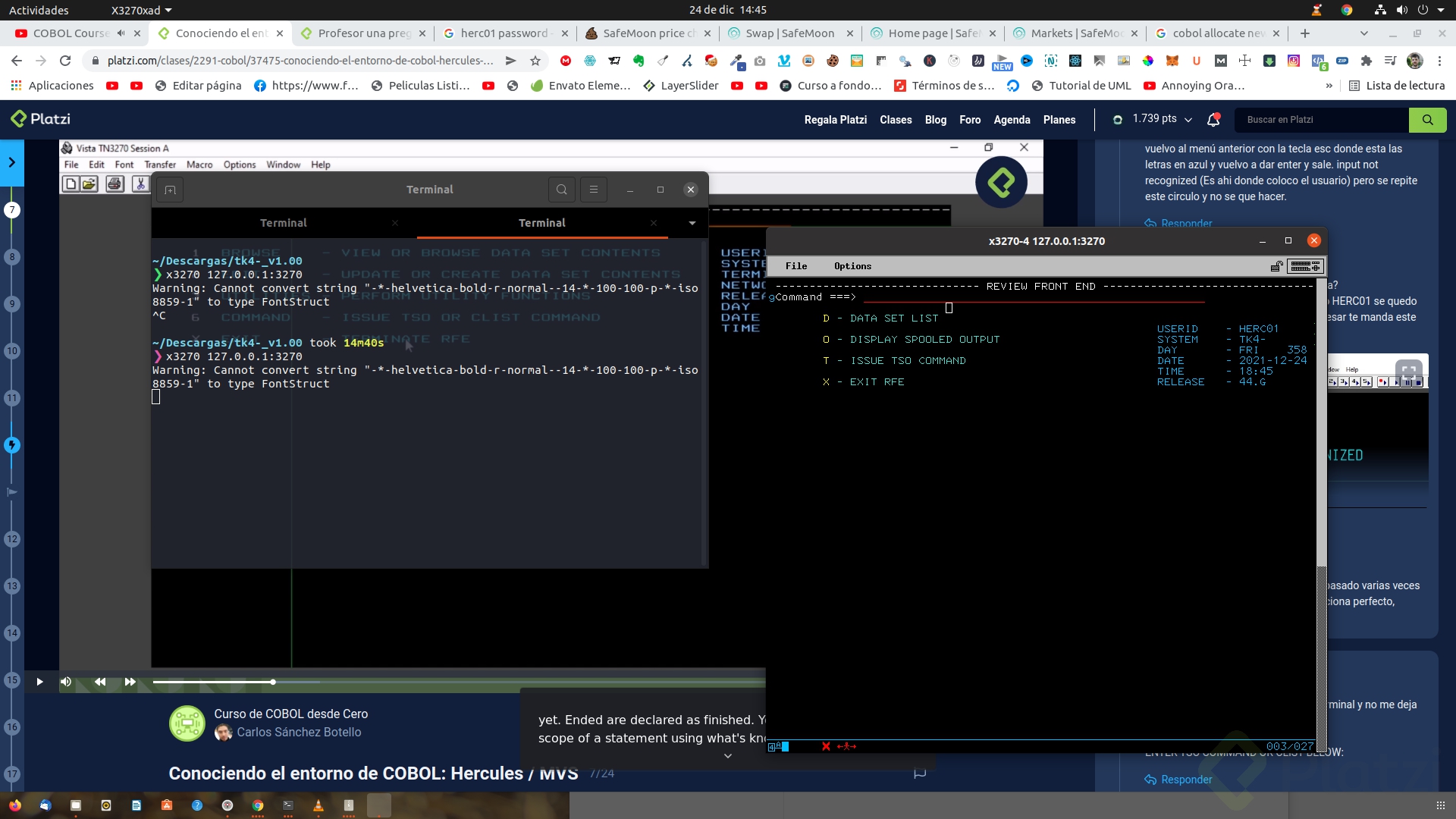Viewport: 1456px width, 819px height.
Task: Click the Buscar en Platzi search field
Action: point(1323,120)
